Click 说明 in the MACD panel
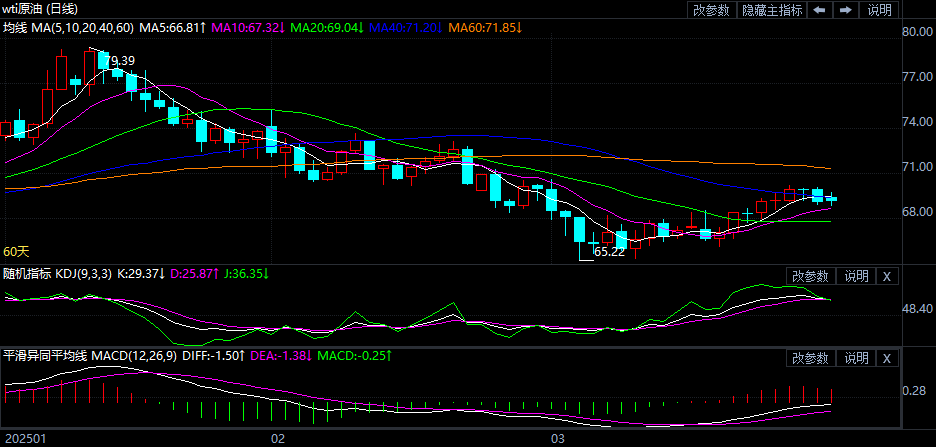The image size is (936, 447). click(857, 358)
